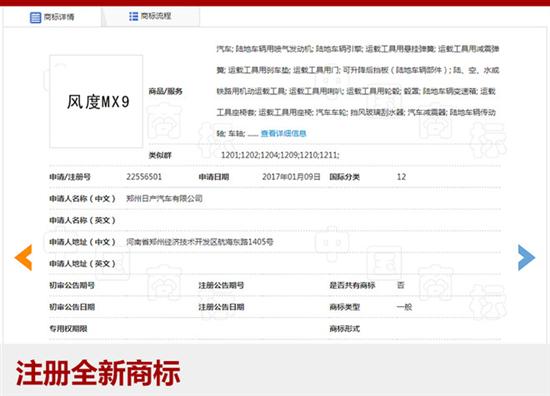The width and height of the screenshot is (550, 396).
Task: Click the 注册公告期号 label
Action: [x=221, y=285]
